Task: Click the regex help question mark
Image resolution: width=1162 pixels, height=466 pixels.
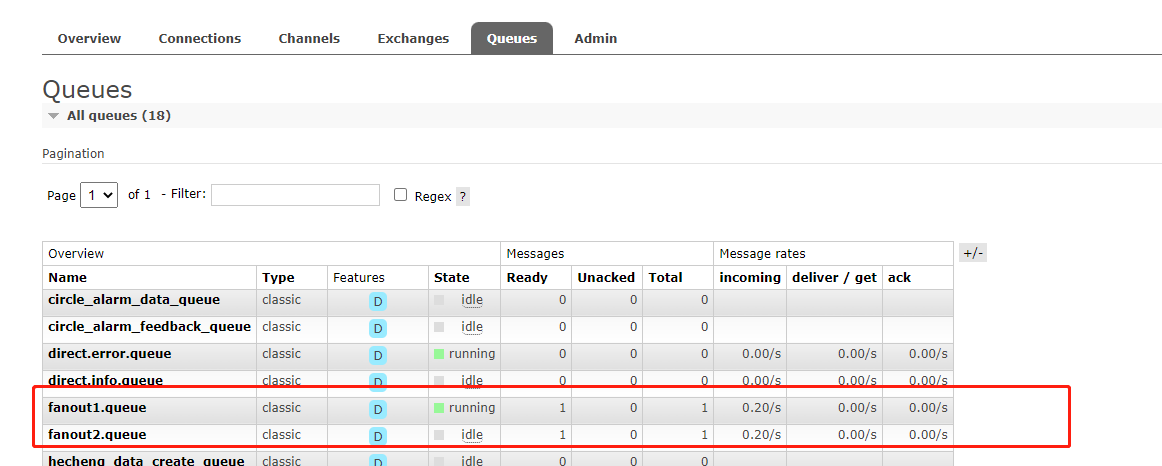Action: coord(462,197)
